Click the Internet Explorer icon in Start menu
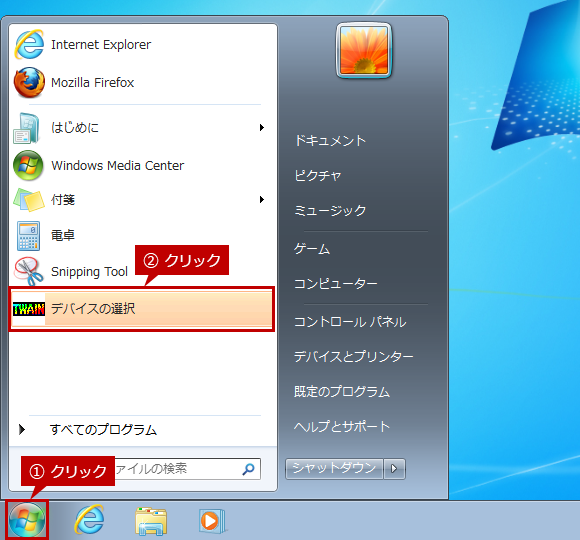 pos(29,44)
